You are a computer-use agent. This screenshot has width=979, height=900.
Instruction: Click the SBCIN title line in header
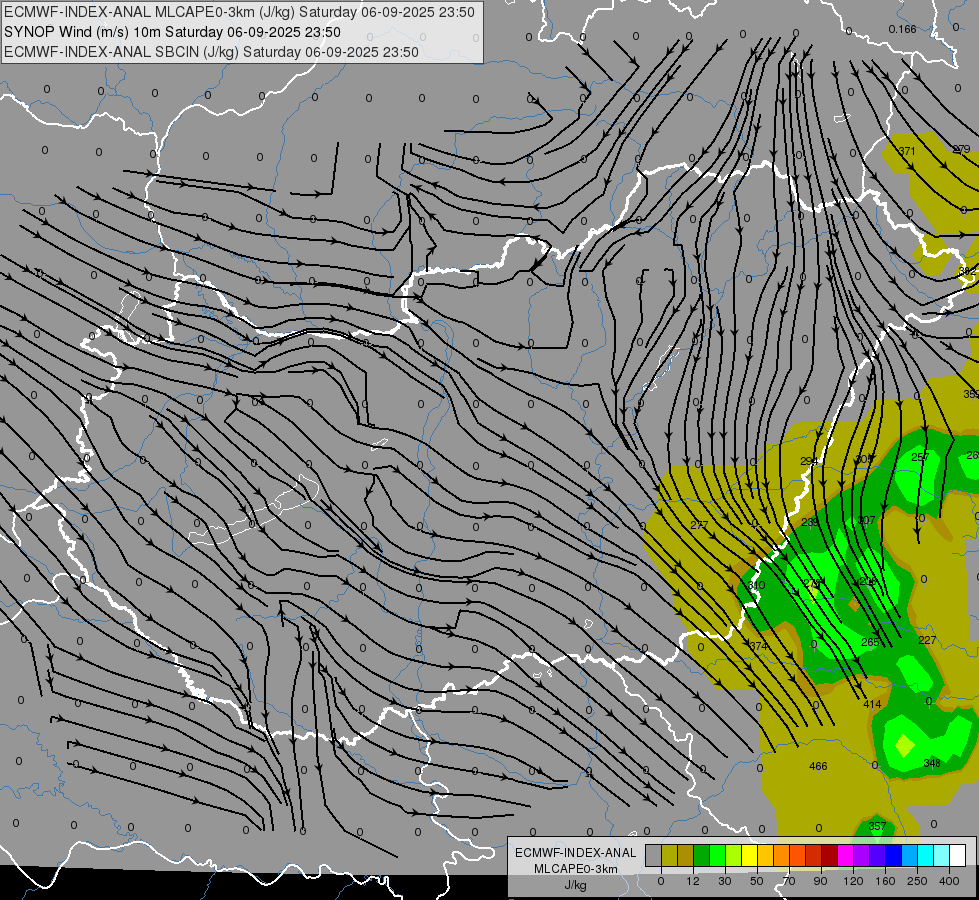pos(211,52)
